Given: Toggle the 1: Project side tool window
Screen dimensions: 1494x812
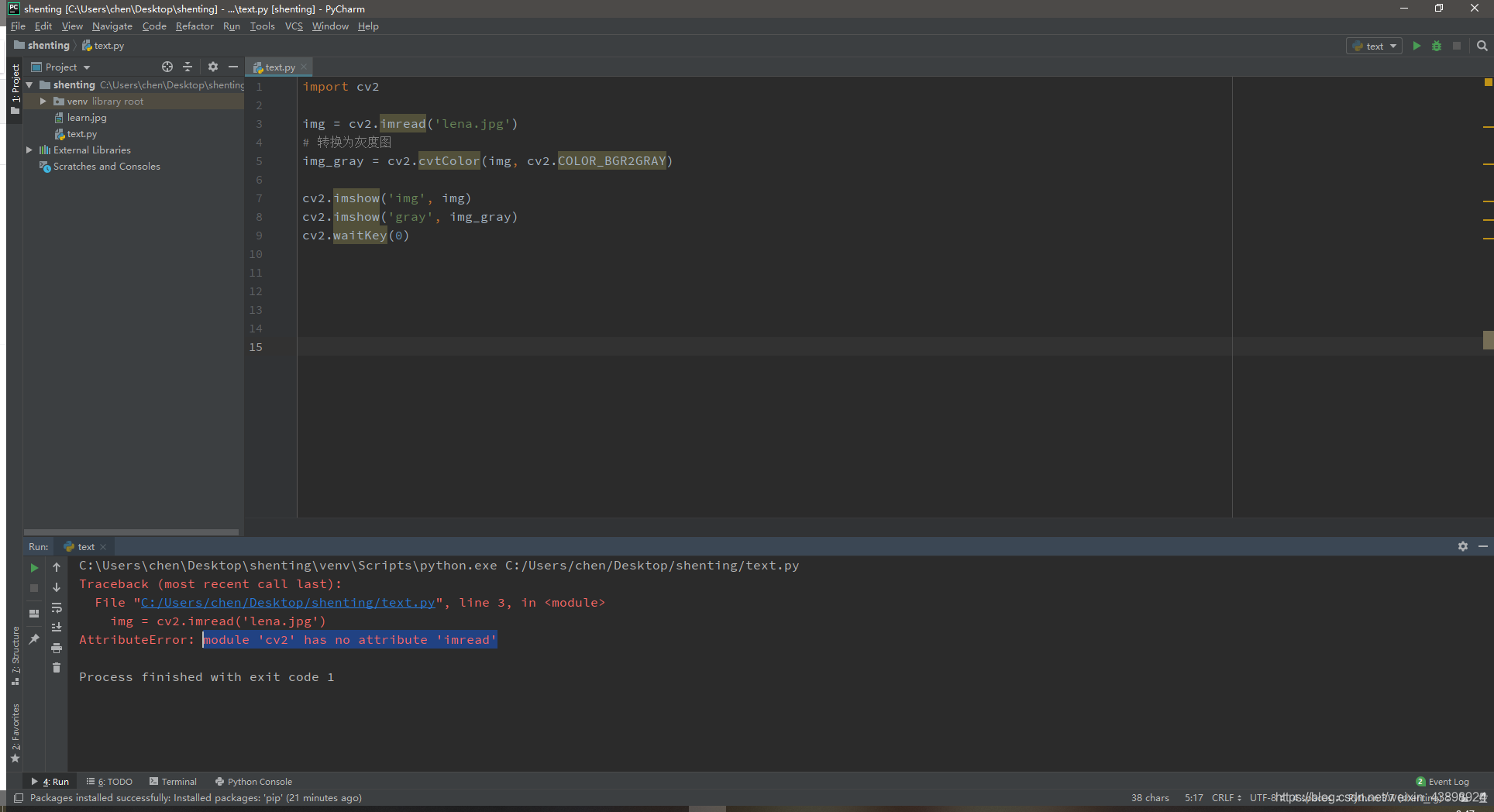Looking at the screenshot, I should click(x=15, y=88).
